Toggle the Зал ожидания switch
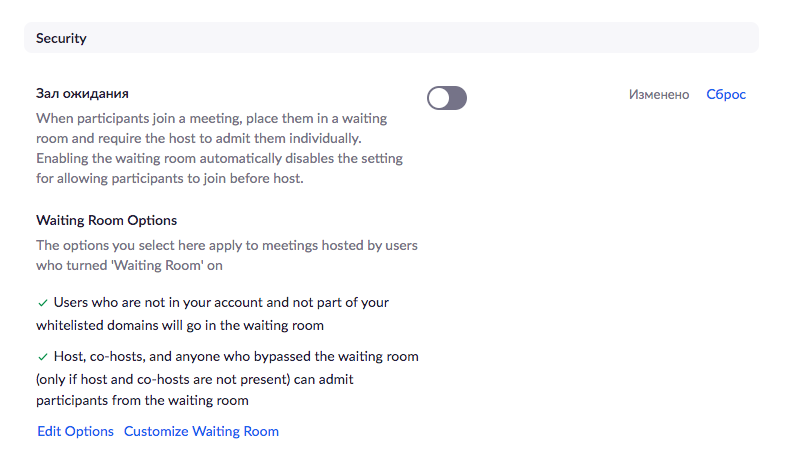 pyautogui.click(x=447, y=97)
